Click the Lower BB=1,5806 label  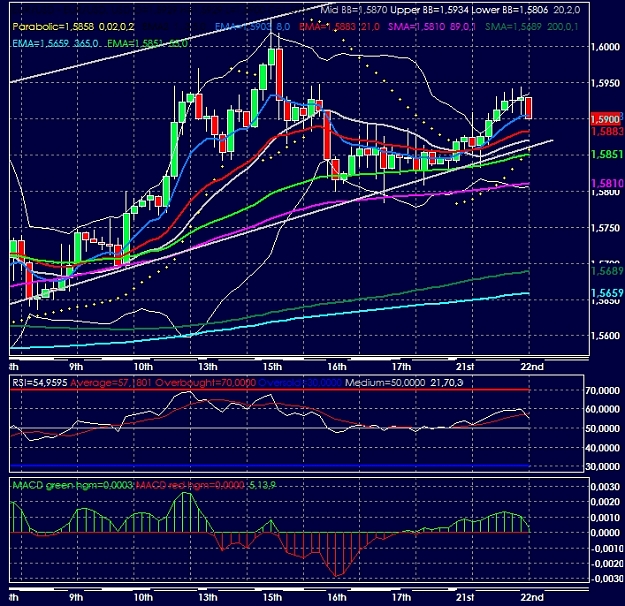click(x=510, y=10)
